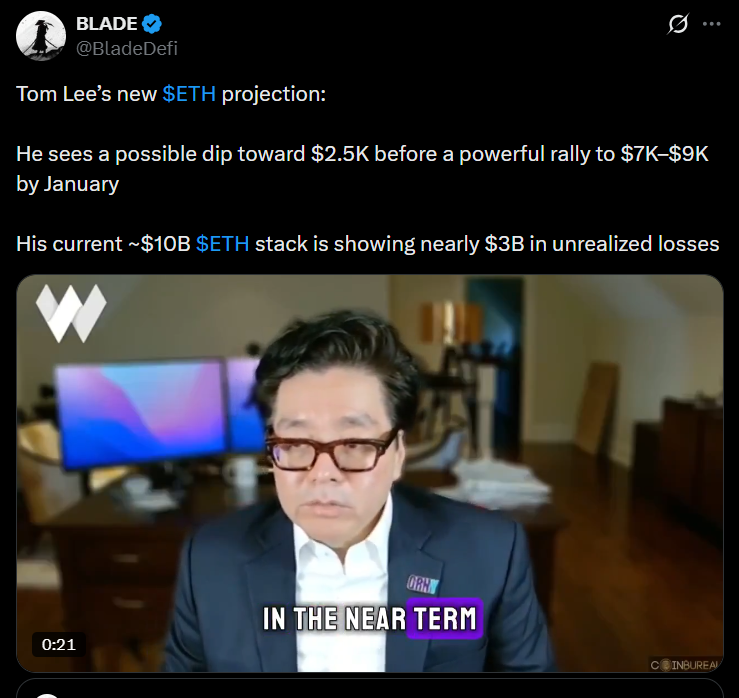Click the partially visible avatar in quoted post
739x698 pixels.
coord(47,695)
